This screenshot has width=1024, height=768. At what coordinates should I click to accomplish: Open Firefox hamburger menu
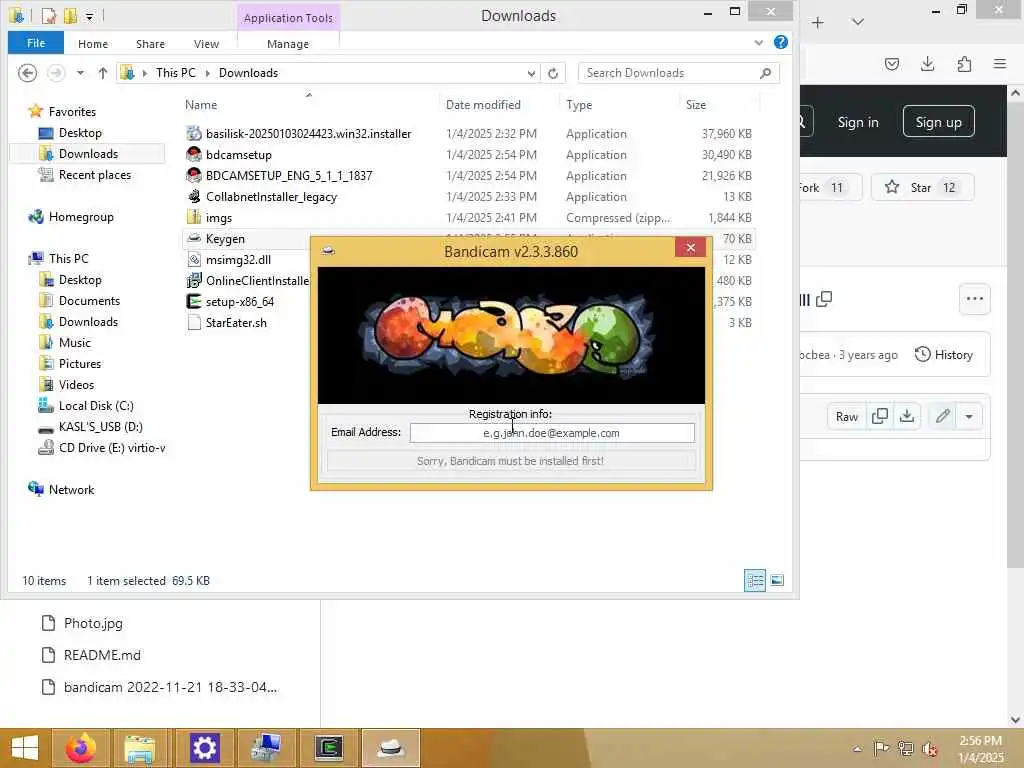click(1000, 63)
